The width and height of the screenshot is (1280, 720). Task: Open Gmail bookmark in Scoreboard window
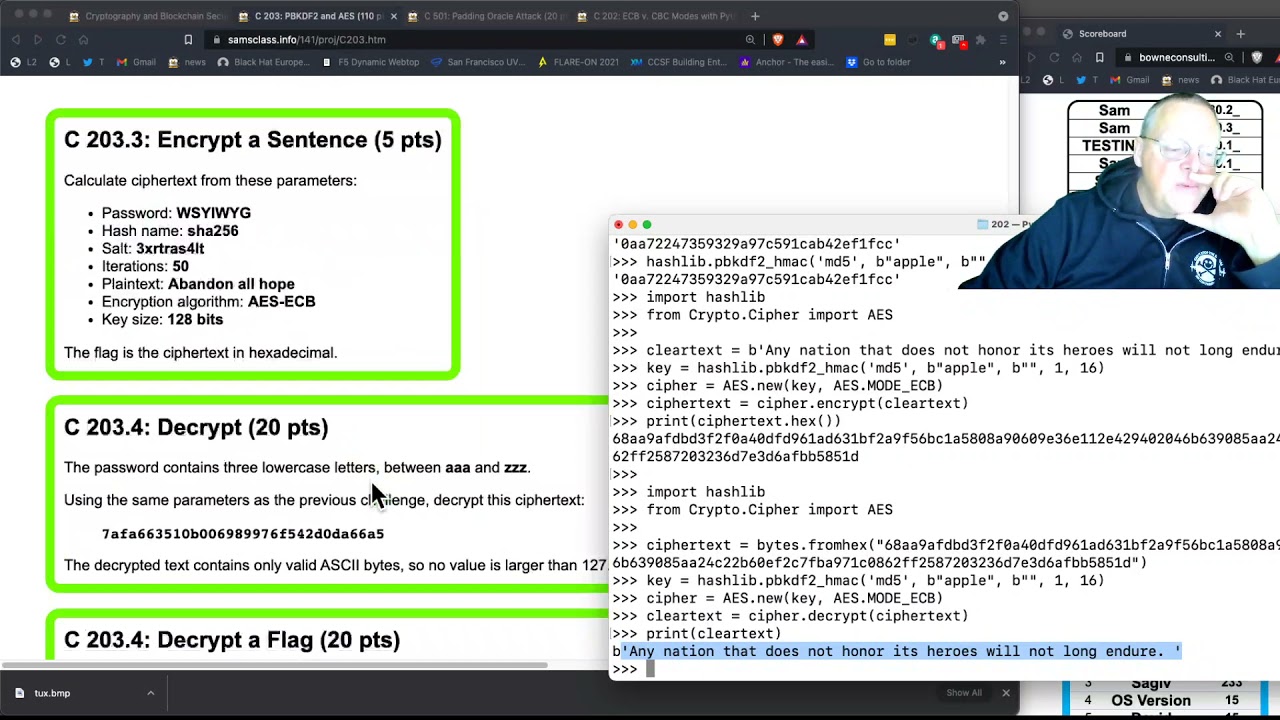(1130, 80)
